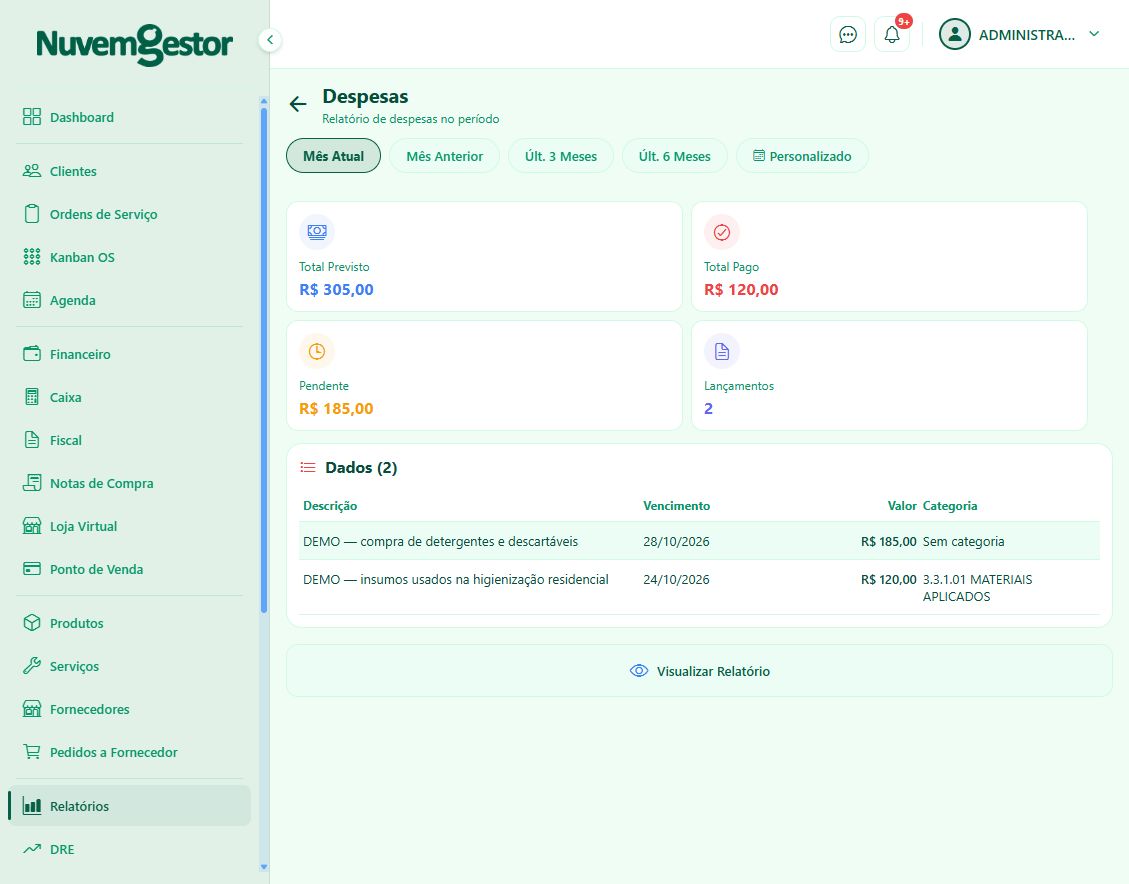Go to the DRE menu item
1129x884 pixels.
click(130, 849)
